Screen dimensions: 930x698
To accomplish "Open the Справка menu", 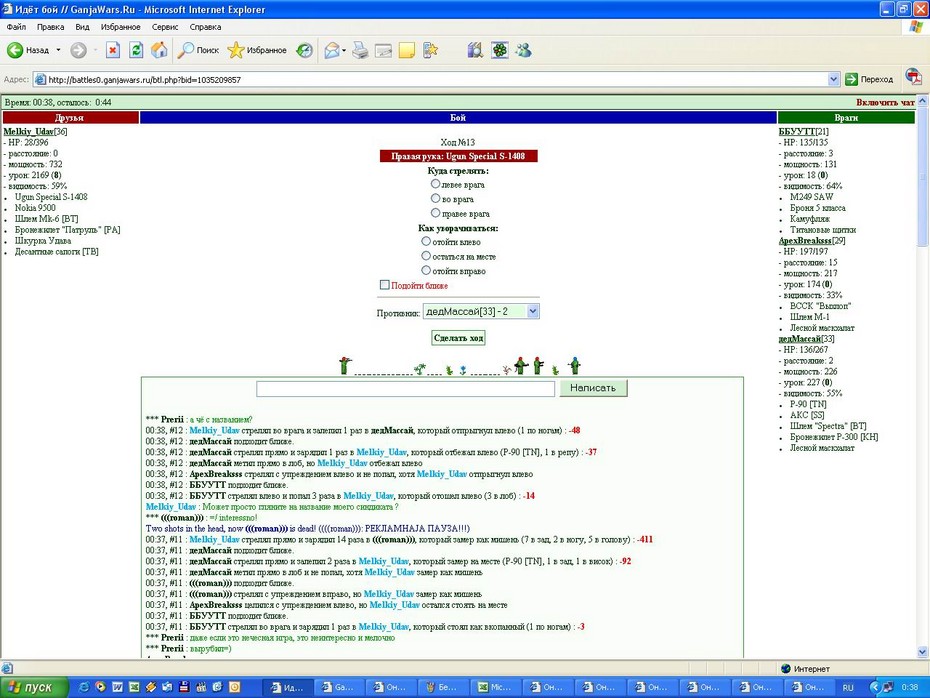I will click(x=205, y=27).
